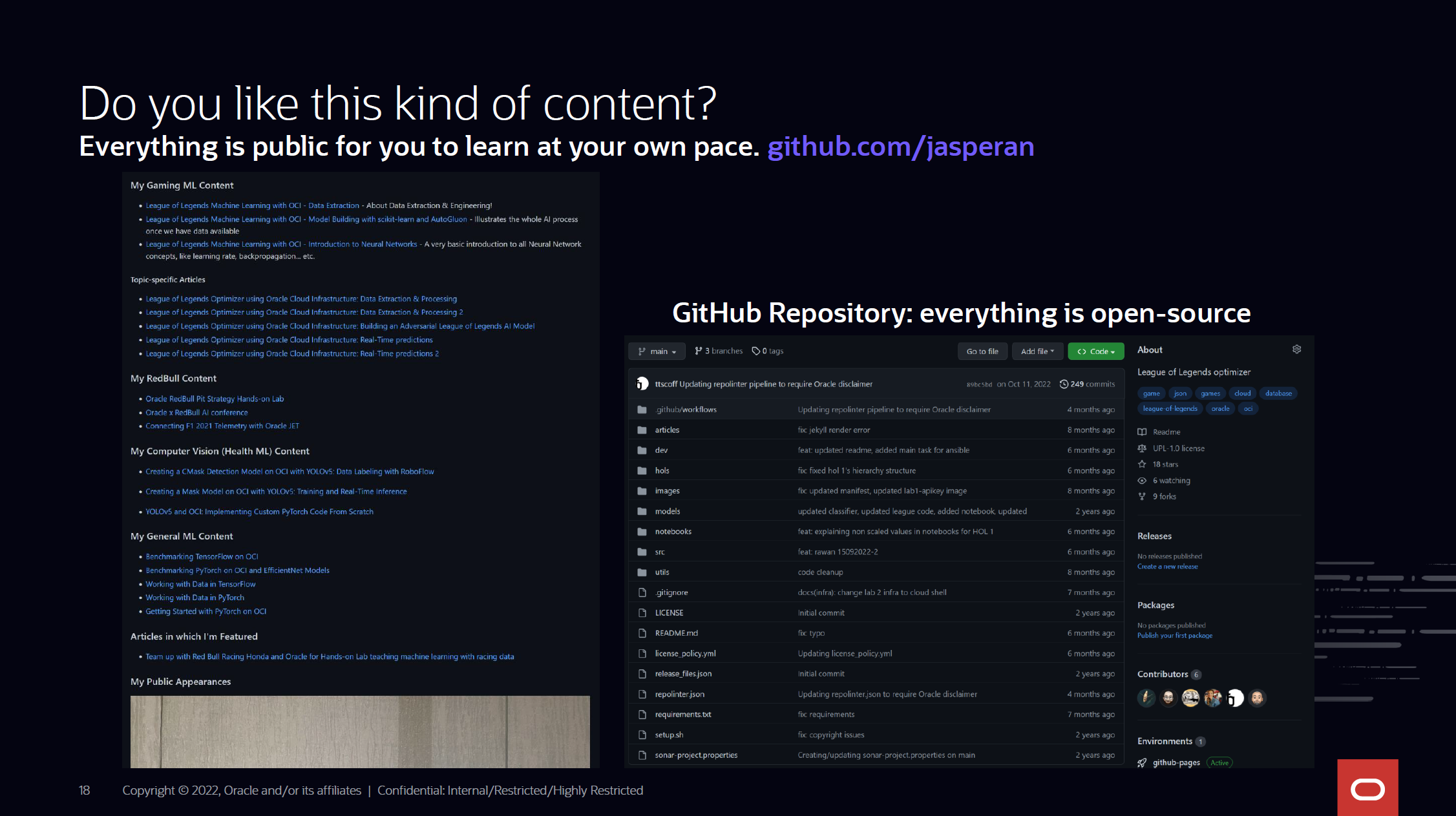Click the Go to file button
This screenshot has height=816, width=1456.
(x=982, y=351)
